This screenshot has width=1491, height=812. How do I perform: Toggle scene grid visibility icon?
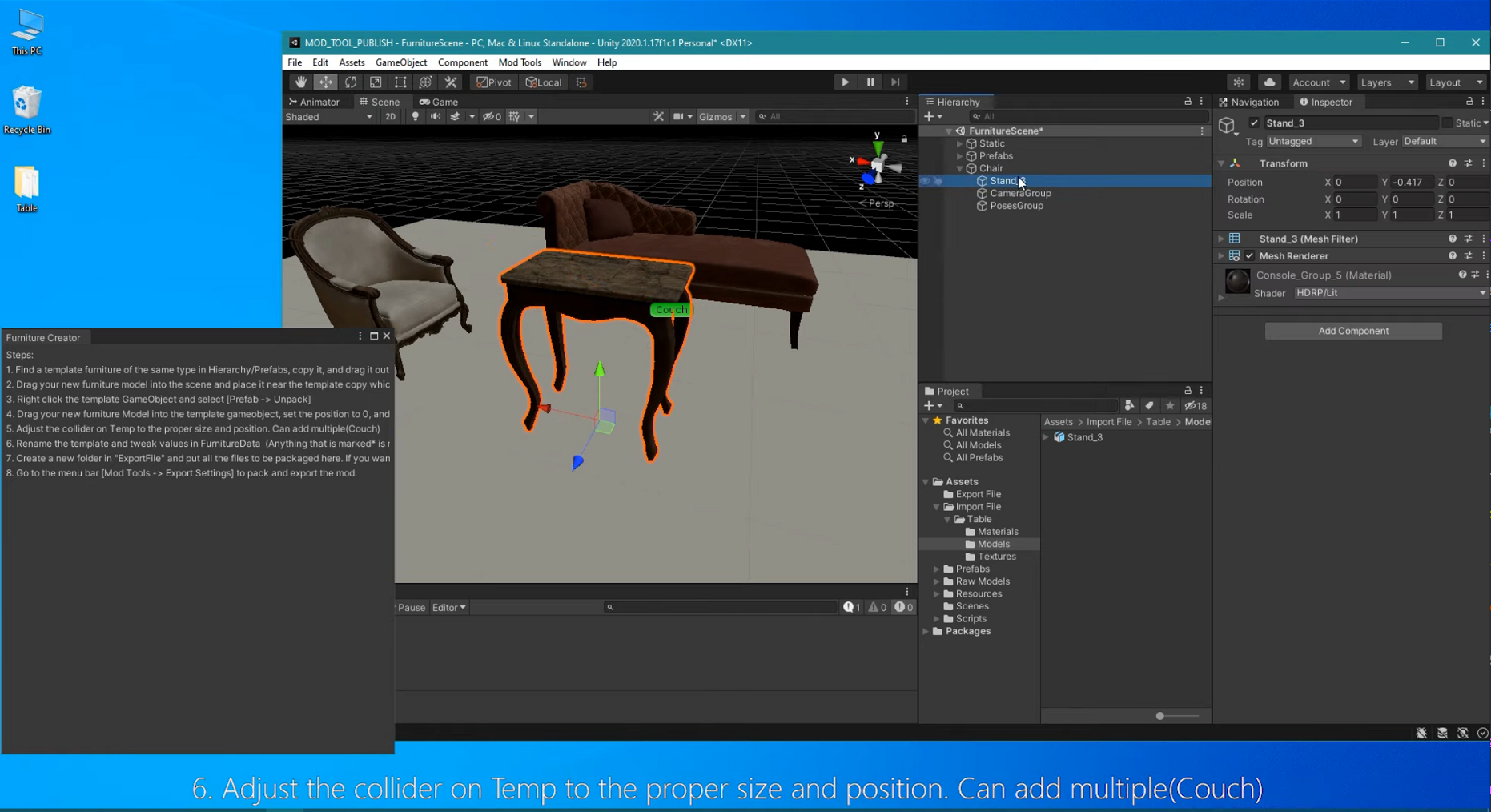pos(514,116)
